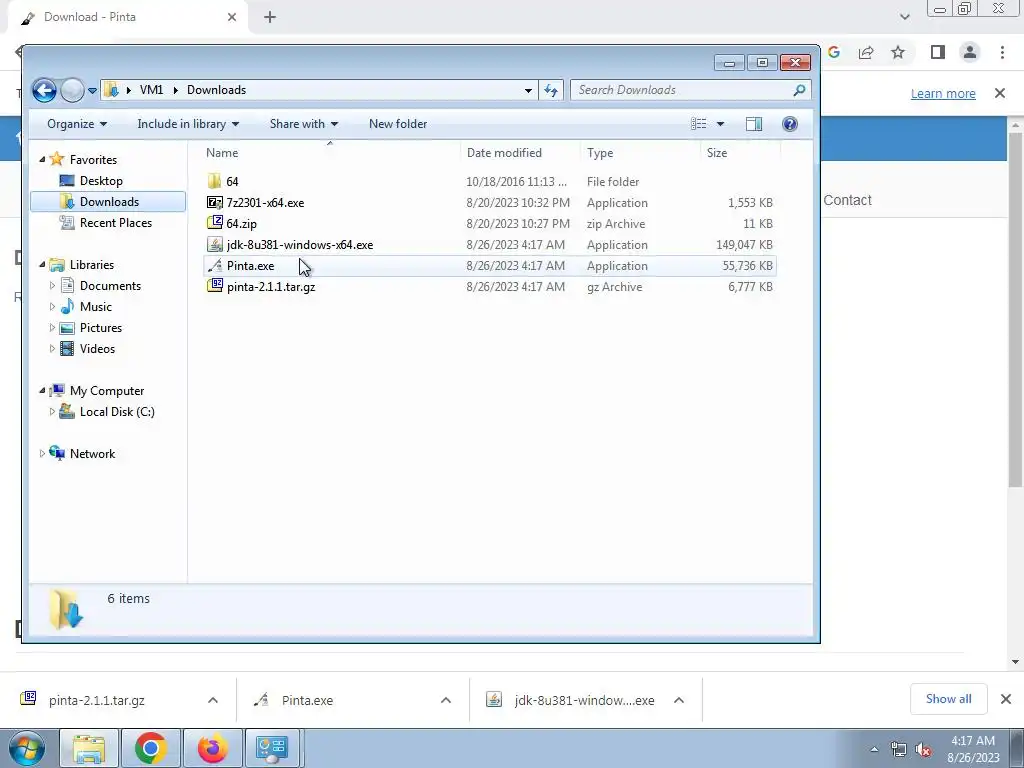The width and height of the screenshot is (1024, 768).
Task: Open the Share with menu
Action: coord(304,124)
